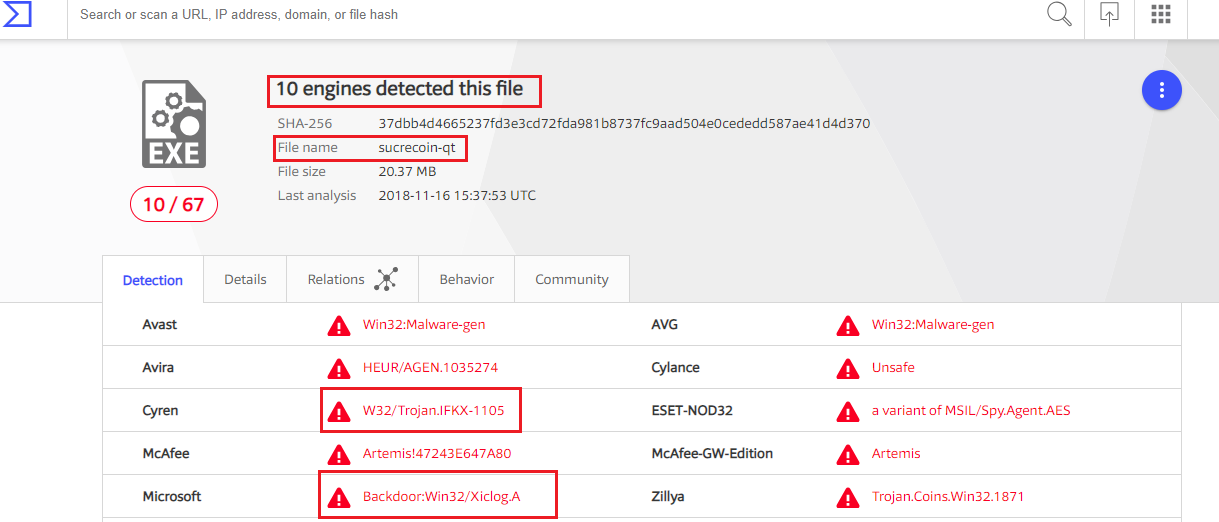The height and width of the screenshot is (522, 1219).
Task: Open the Details tab
Action: [245, 280]
